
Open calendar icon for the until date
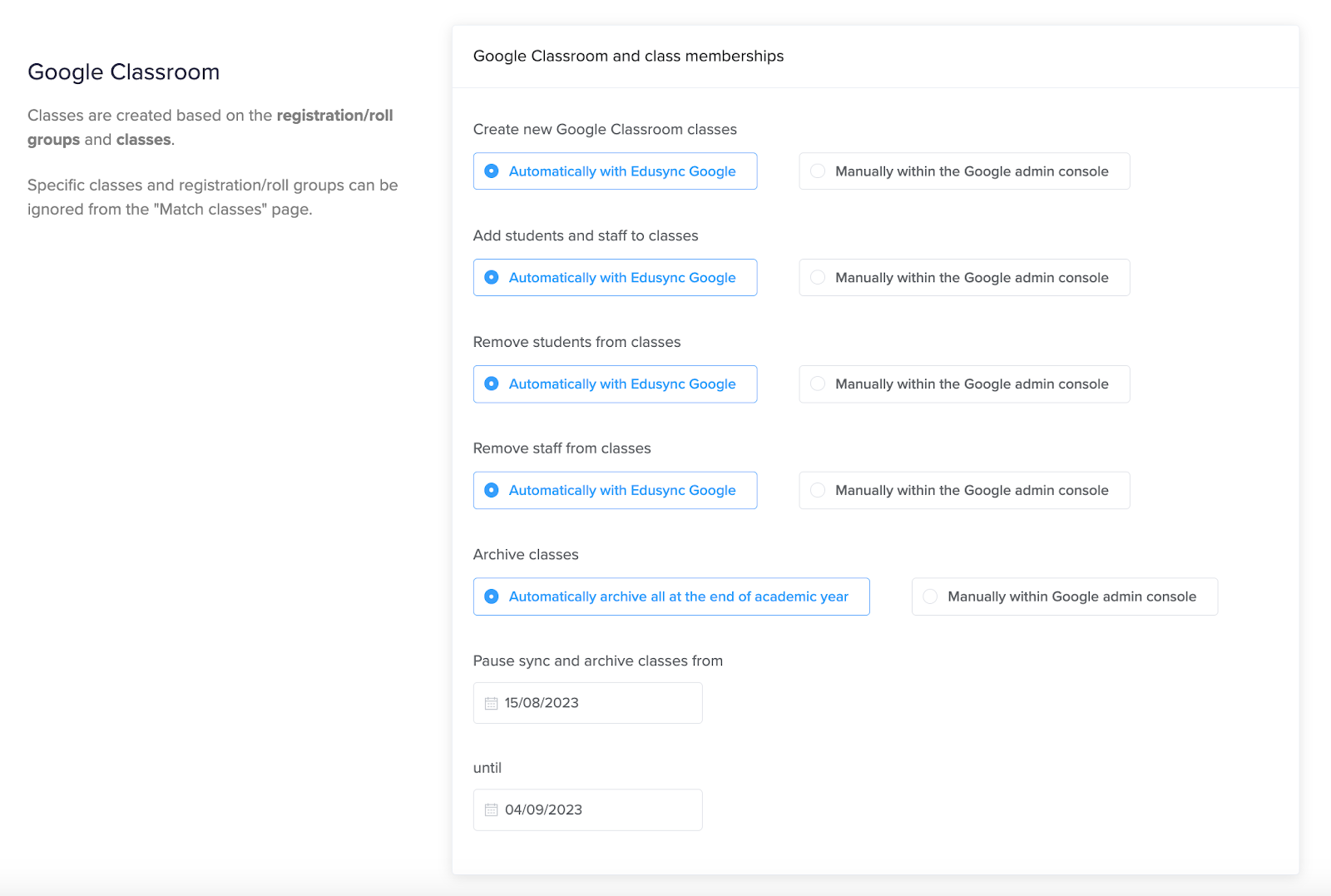tap(491, 810)
